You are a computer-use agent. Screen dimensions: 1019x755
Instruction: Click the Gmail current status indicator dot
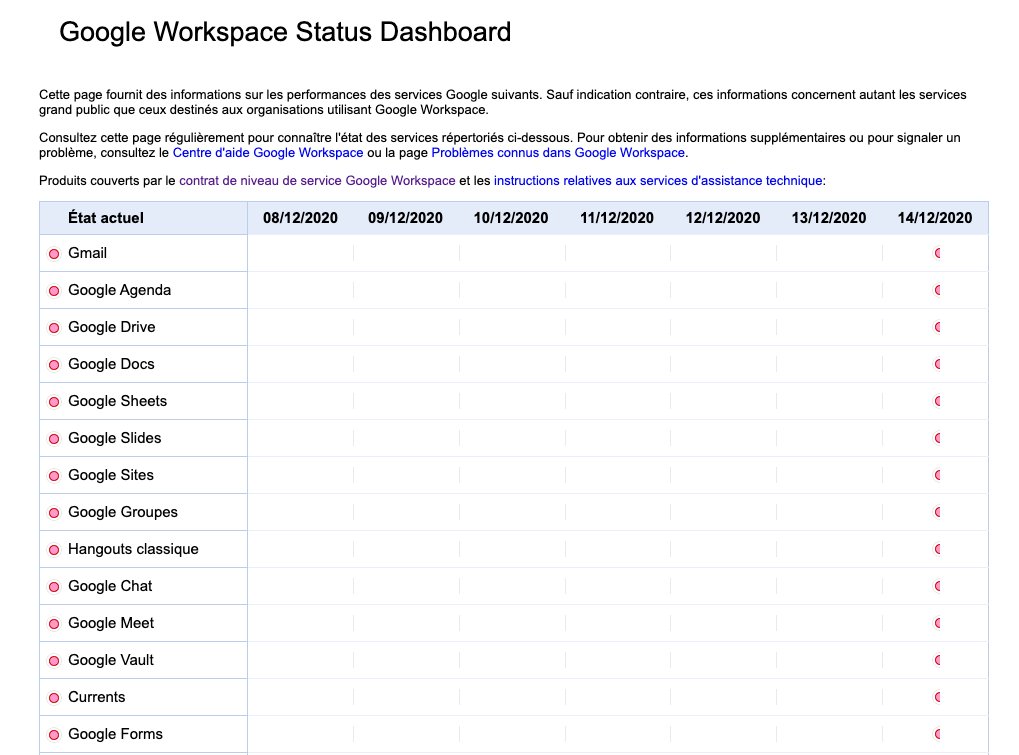[54, 254]
